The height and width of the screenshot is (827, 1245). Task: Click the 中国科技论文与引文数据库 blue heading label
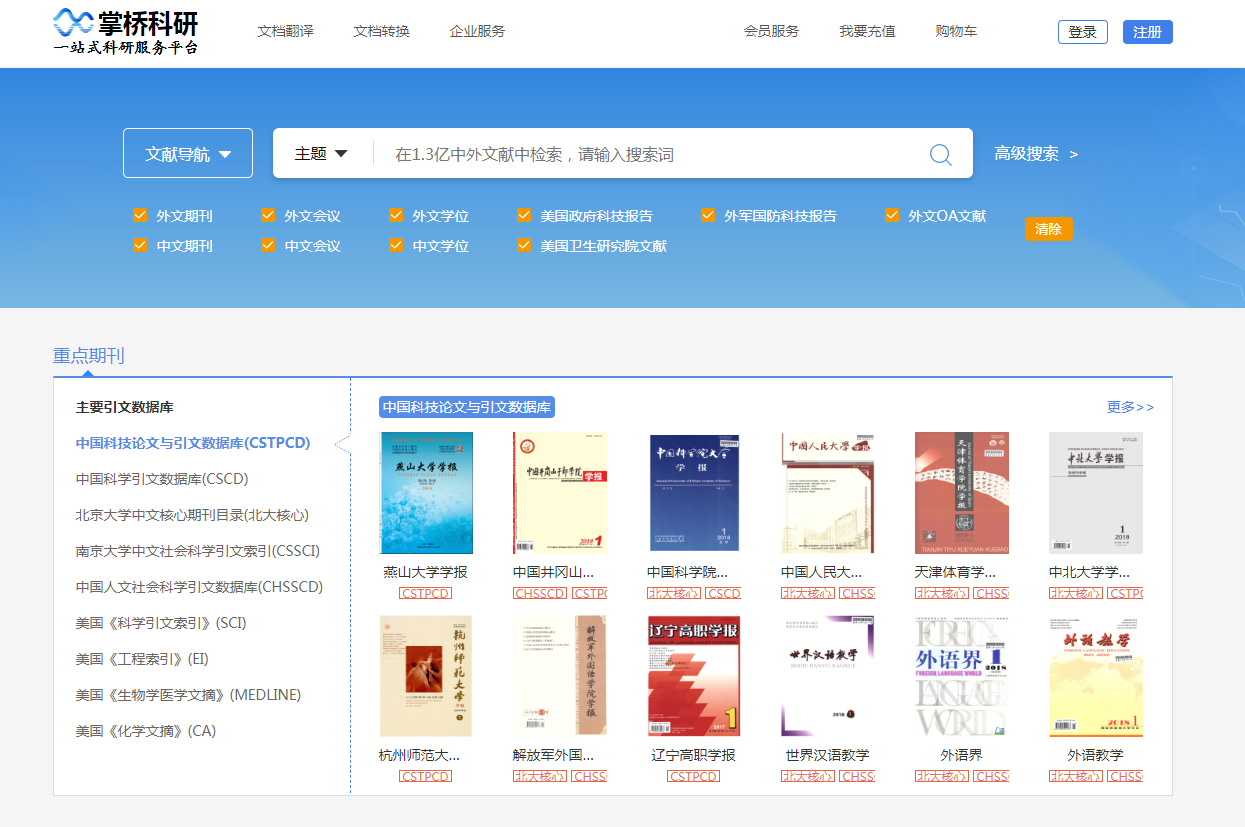[467, 407]
